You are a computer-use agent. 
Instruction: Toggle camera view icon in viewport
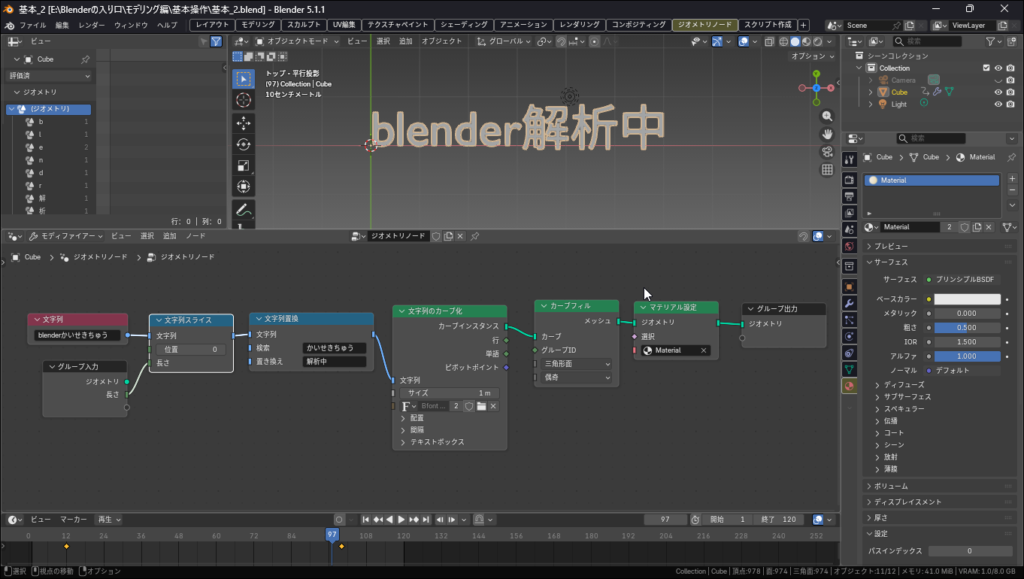click(827, 151)
